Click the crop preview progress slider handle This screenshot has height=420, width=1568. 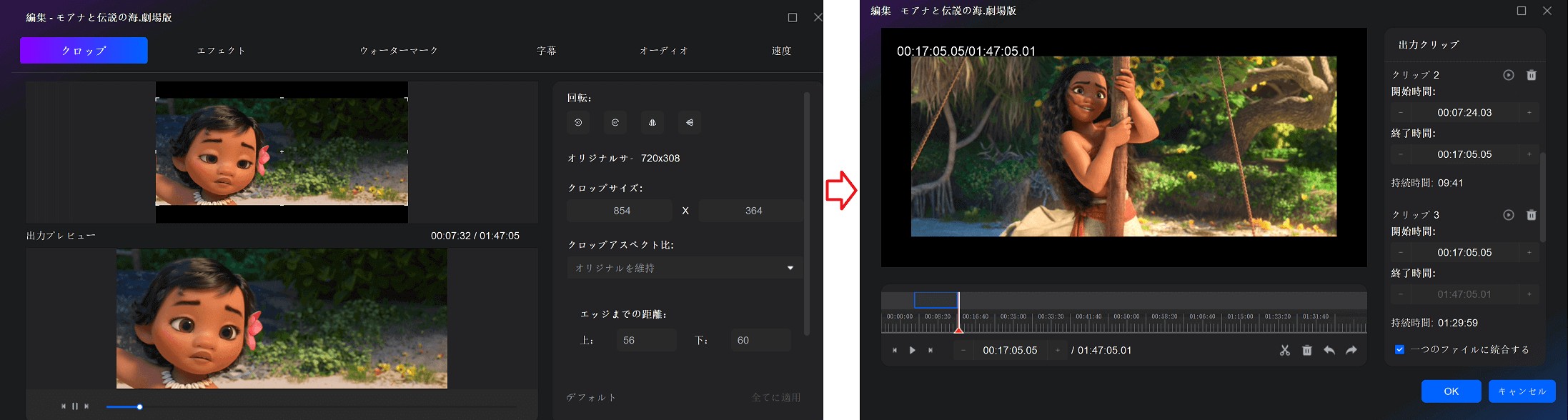(139, 406)
